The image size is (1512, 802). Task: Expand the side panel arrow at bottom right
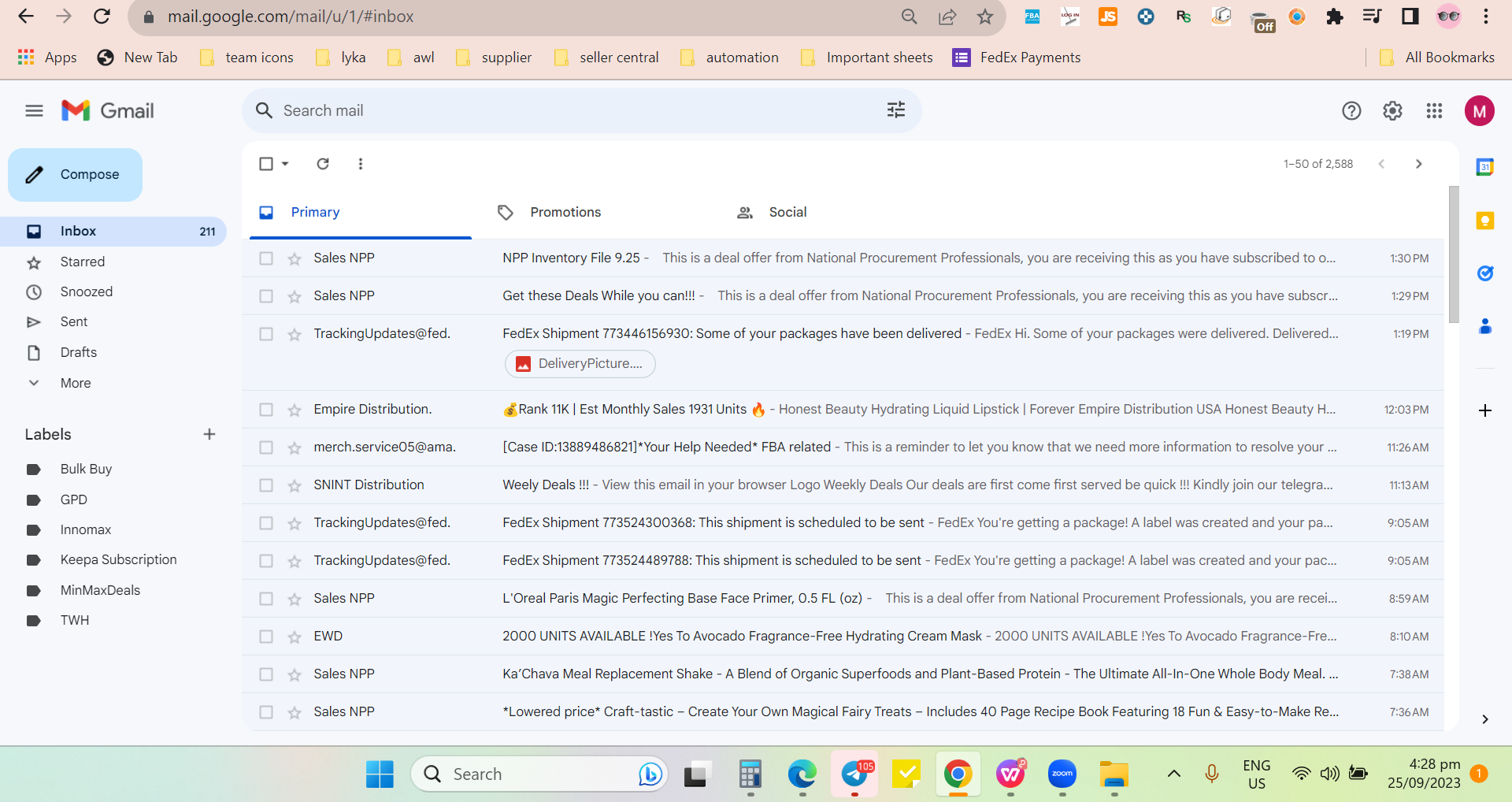click(x=1485, y=718)
